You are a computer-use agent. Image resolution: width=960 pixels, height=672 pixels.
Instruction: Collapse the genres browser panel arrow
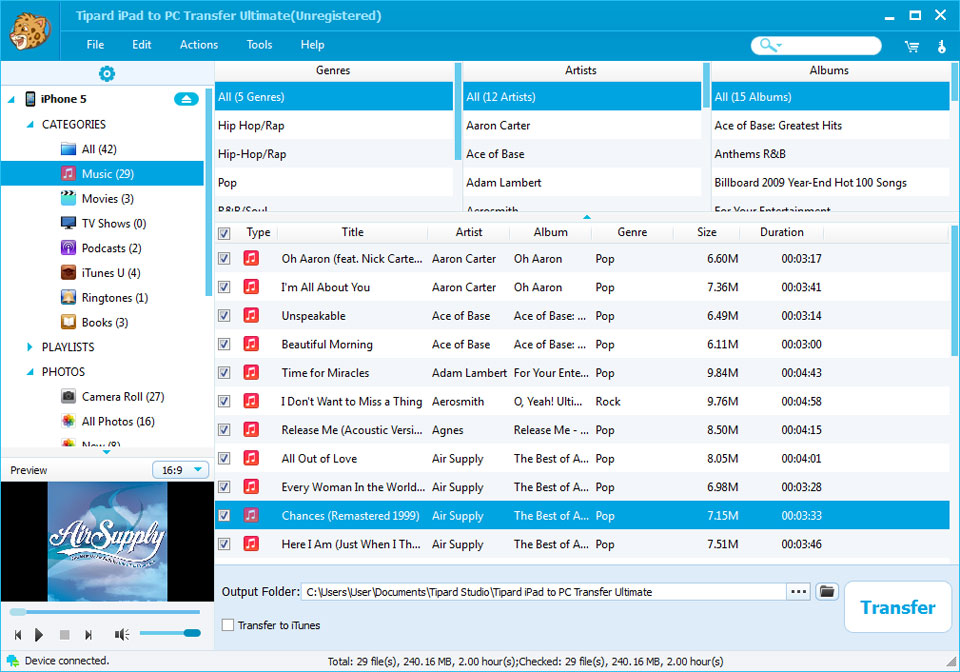pos(587,217)
